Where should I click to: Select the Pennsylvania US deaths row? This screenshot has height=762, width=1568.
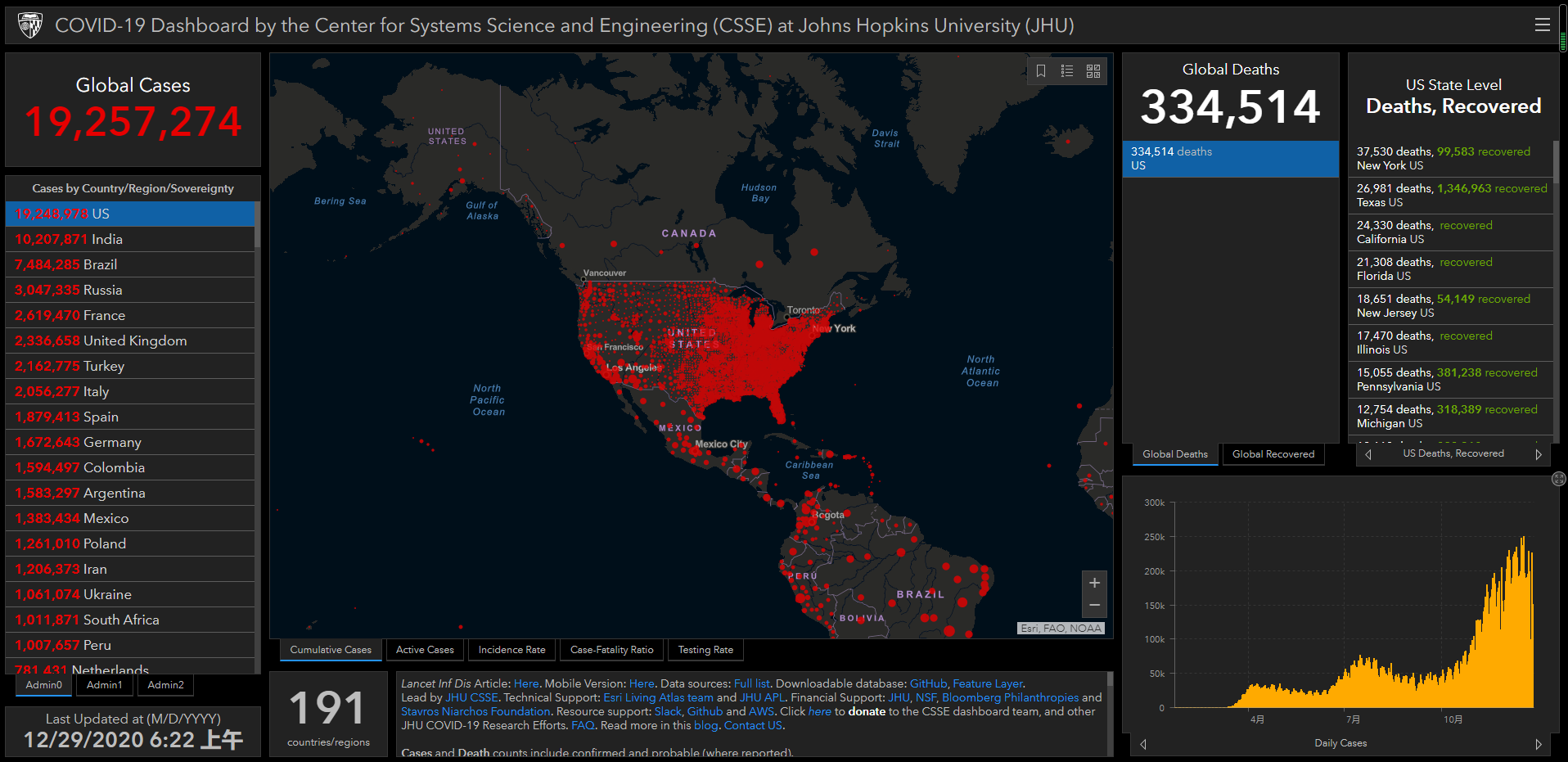tap(1450, 380)
